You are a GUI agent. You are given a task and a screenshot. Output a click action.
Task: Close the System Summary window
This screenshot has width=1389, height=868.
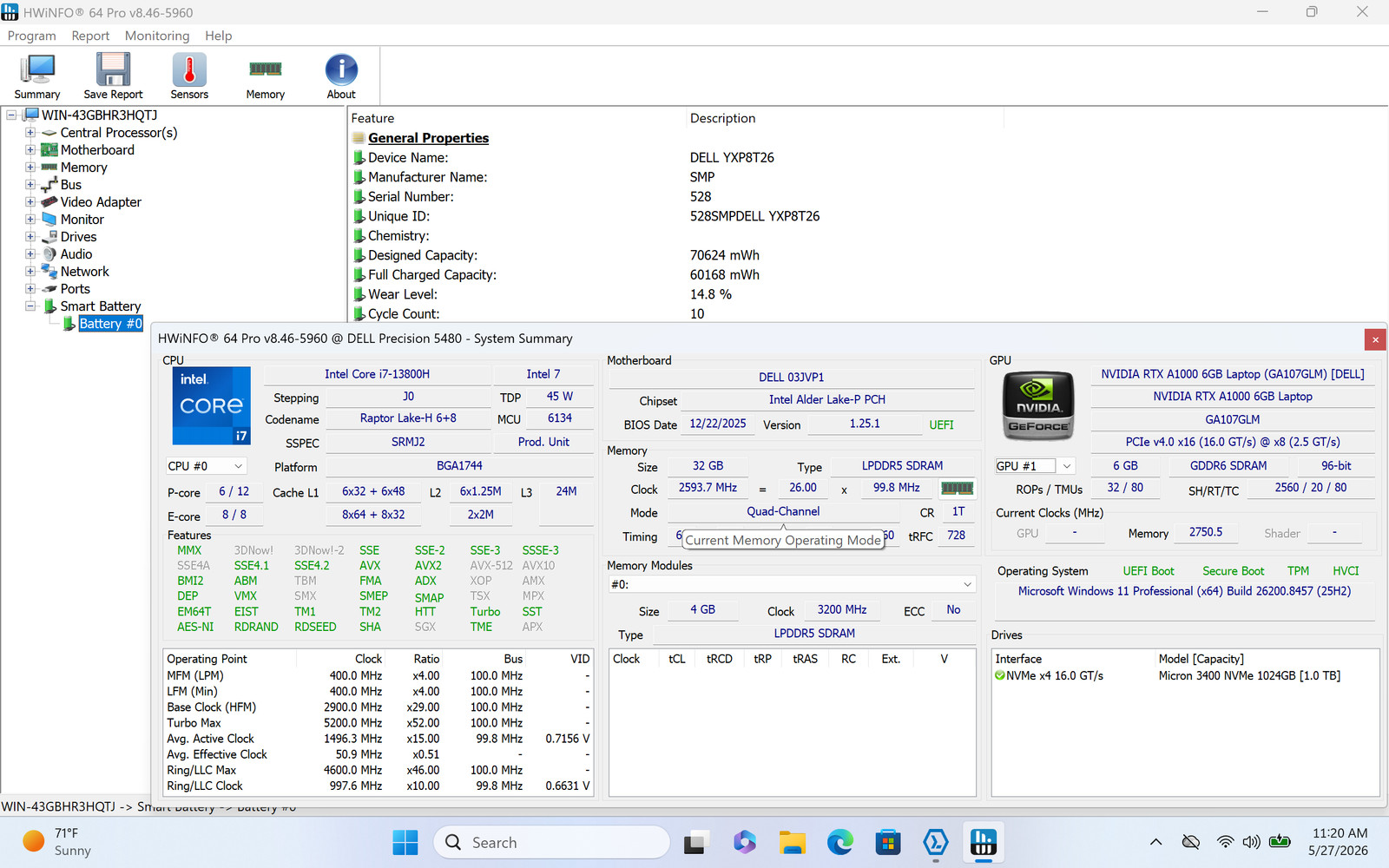pos(1375,339)
